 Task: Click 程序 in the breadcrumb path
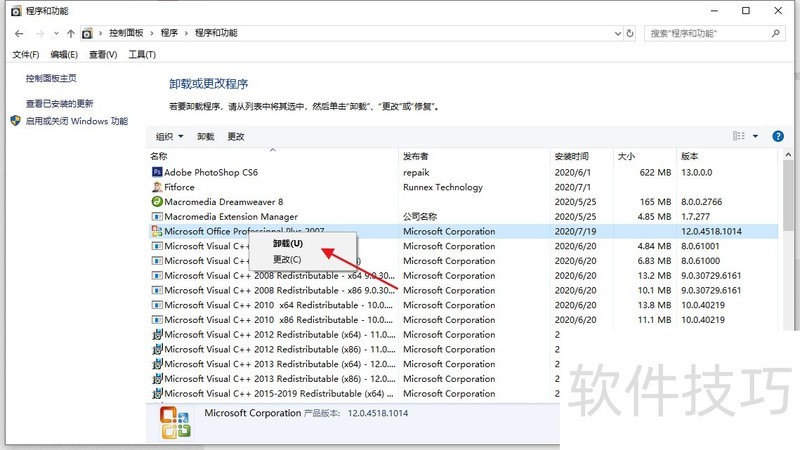pos(169,33)
